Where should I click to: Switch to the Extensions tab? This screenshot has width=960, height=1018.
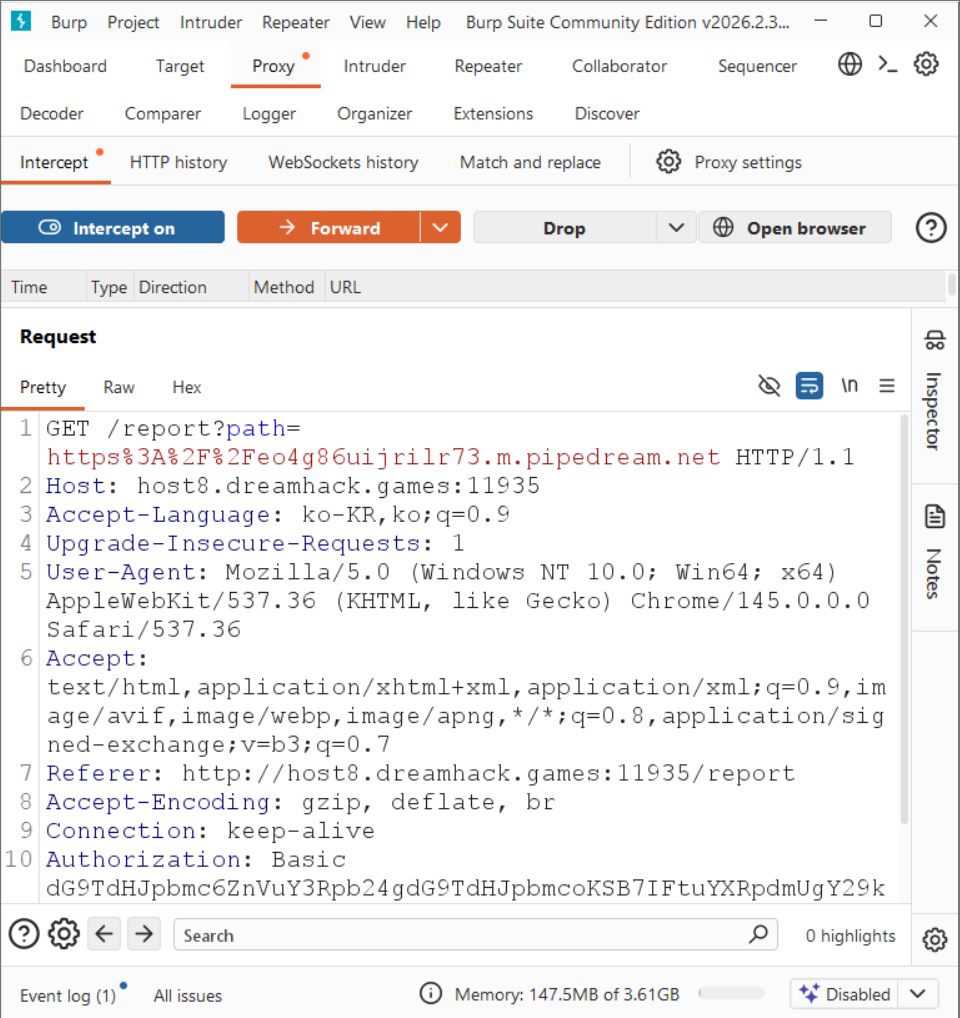[493, 114]
